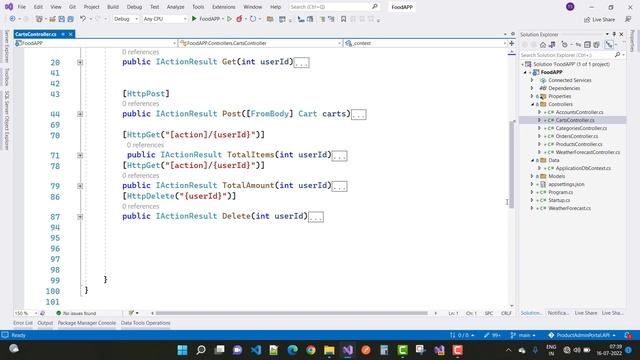Click the Pending Changes Filter clock icon
This screenshot has height=360, width=640.
564,44
